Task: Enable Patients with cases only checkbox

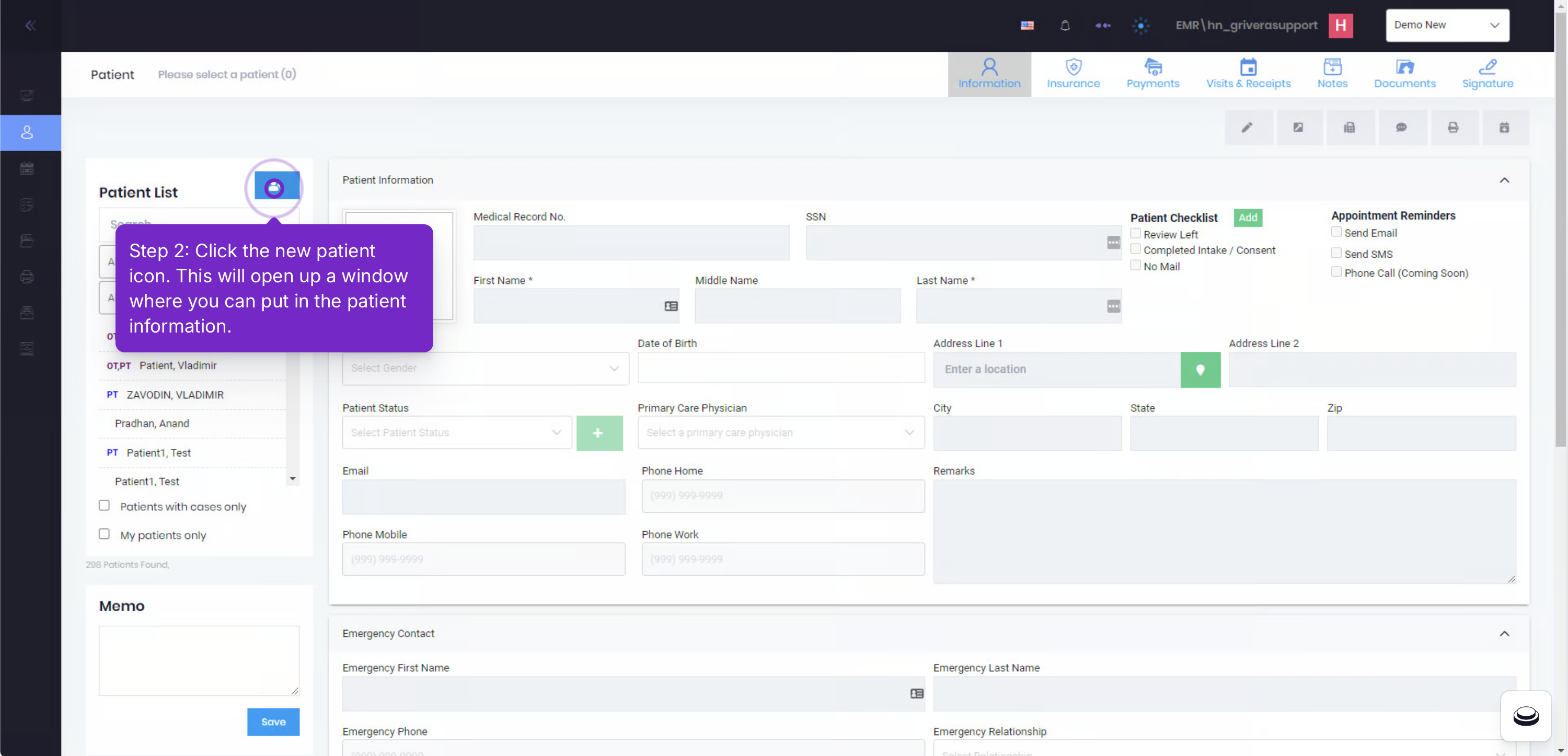Action: 104,505
